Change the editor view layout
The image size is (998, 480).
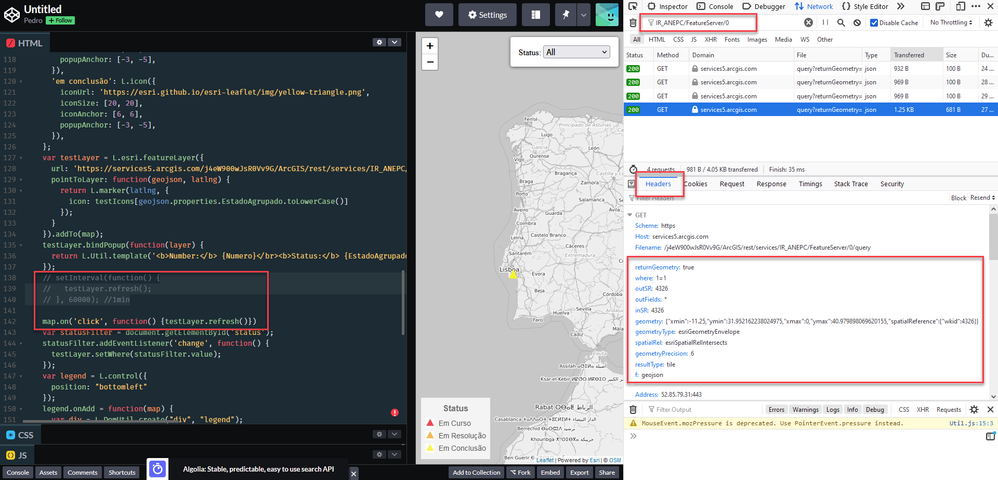click(535, 15)
